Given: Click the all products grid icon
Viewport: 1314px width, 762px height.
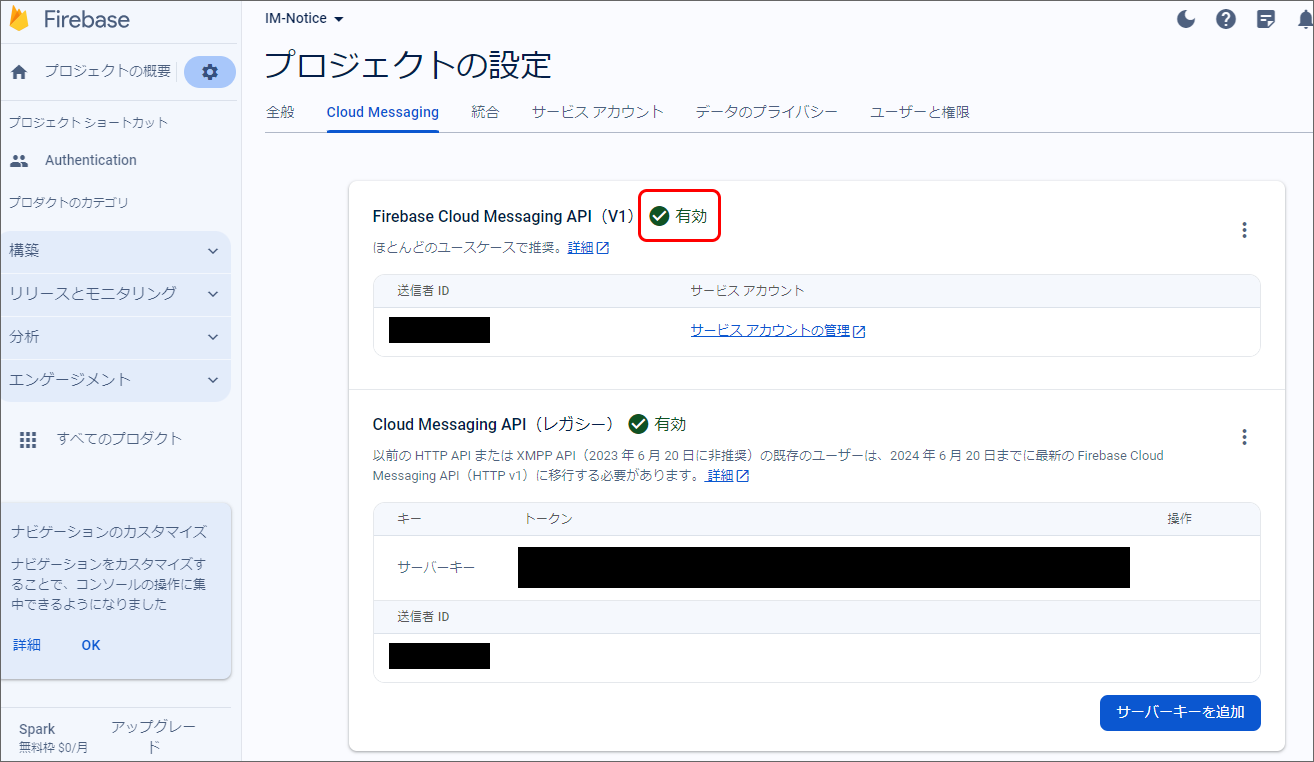Looking at the screenshot, I should [x=28, y=439].
